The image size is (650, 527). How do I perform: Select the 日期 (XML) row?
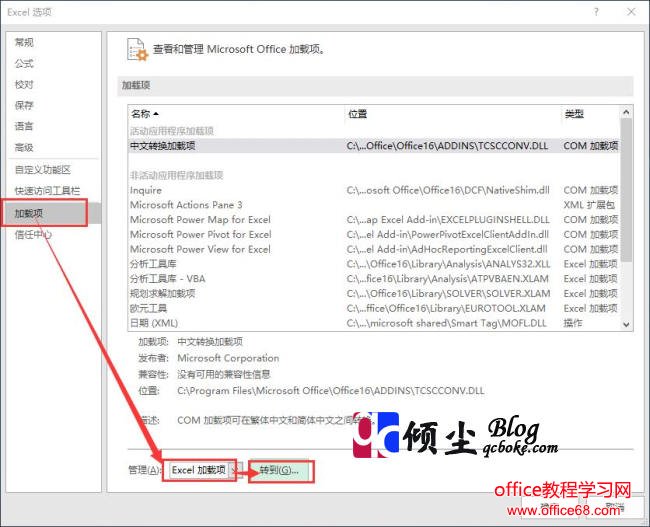coord(374,323)
